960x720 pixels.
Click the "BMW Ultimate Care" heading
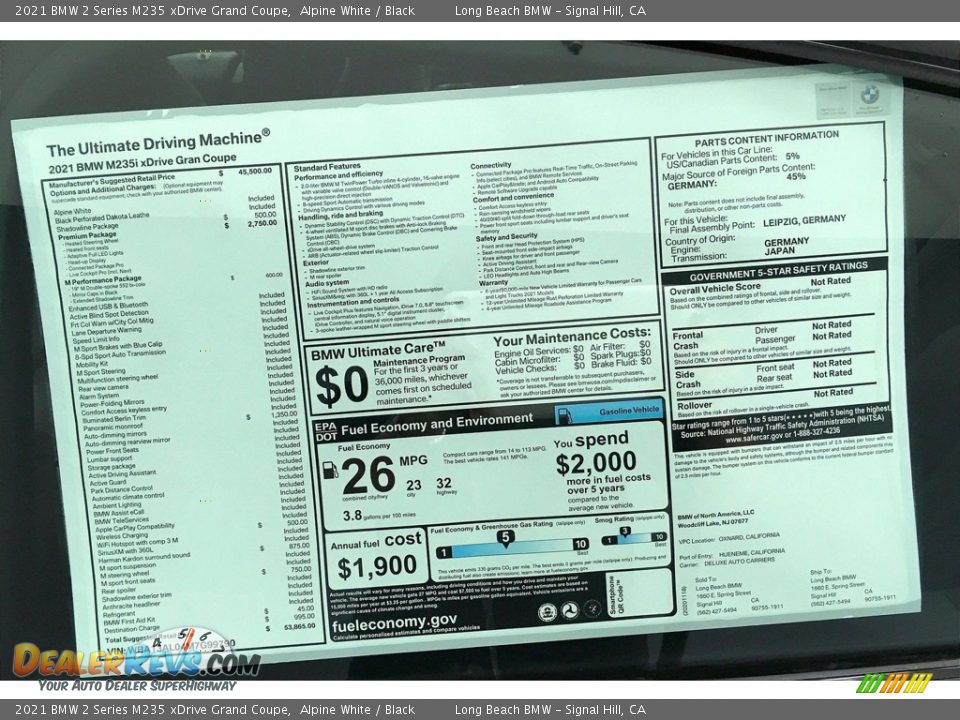pyautogui.click(x=378, y=351)
